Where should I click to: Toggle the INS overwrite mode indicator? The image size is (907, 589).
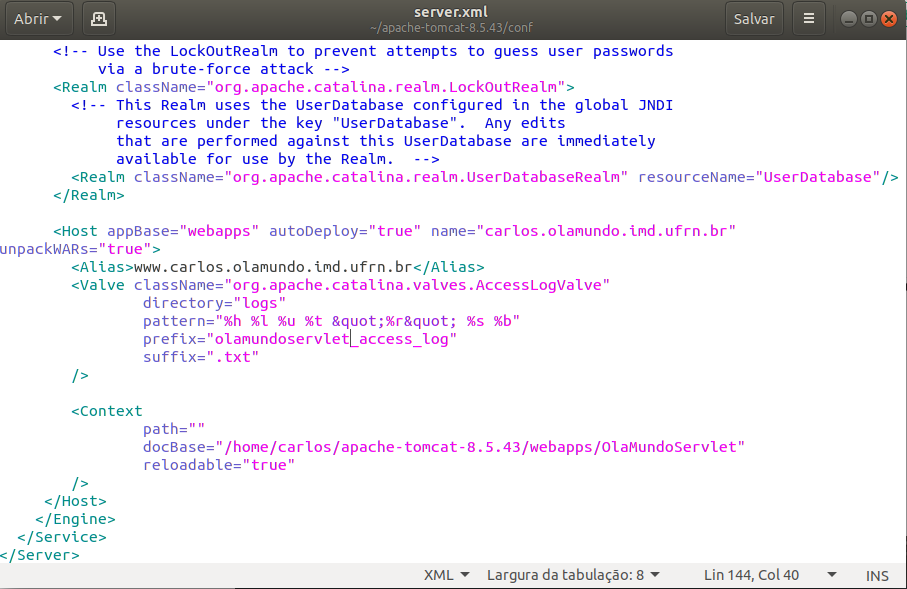coord(877,575)
